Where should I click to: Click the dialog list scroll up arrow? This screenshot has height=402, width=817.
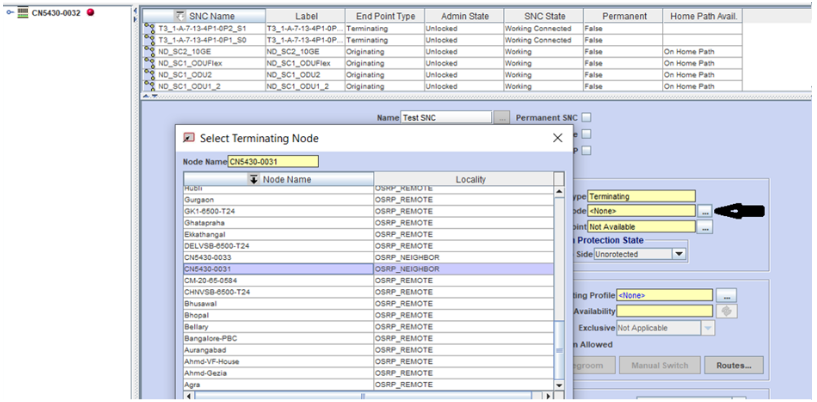(x=559, y=192)
